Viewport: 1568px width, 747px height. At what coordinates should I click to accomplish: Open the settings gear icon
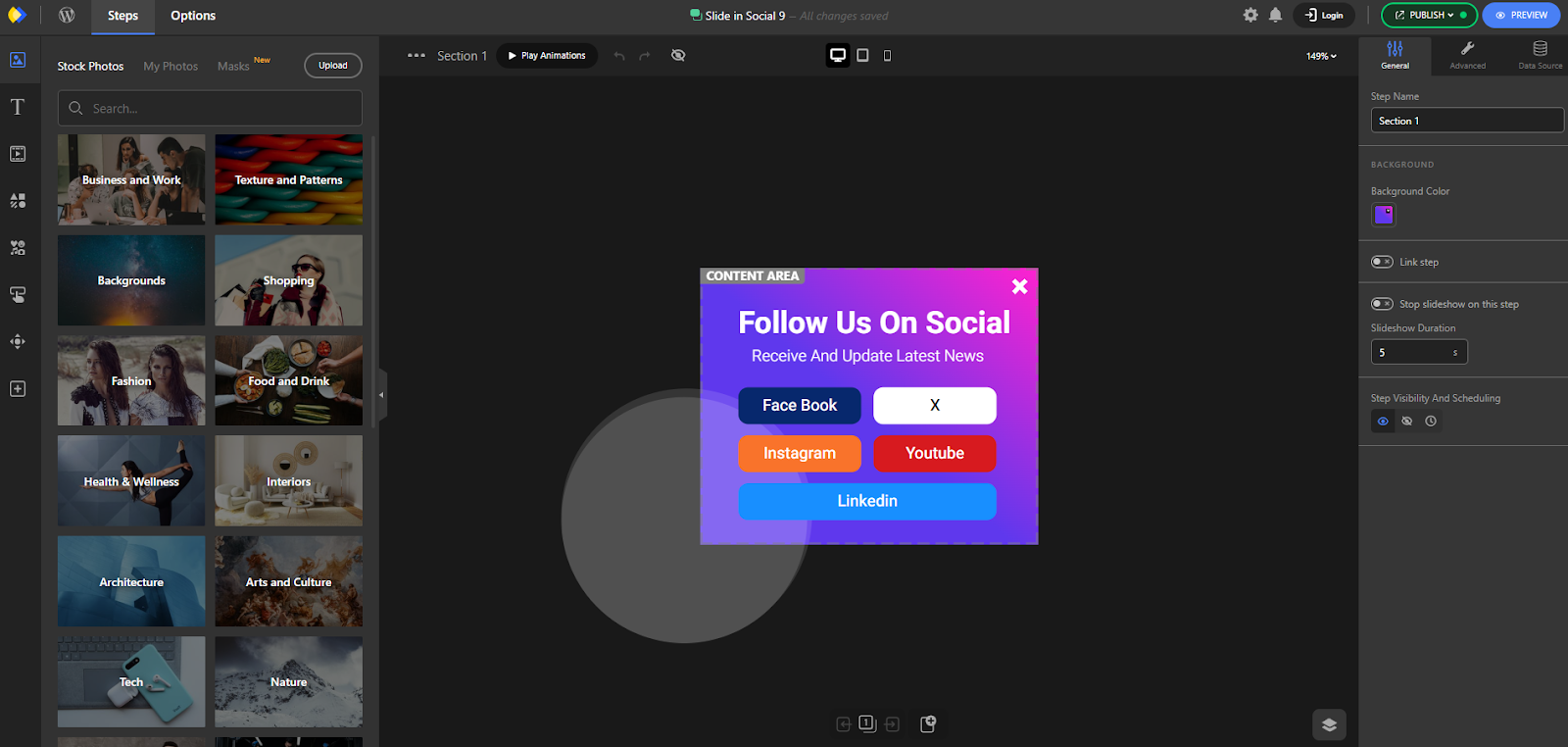tap(1250, 16)
